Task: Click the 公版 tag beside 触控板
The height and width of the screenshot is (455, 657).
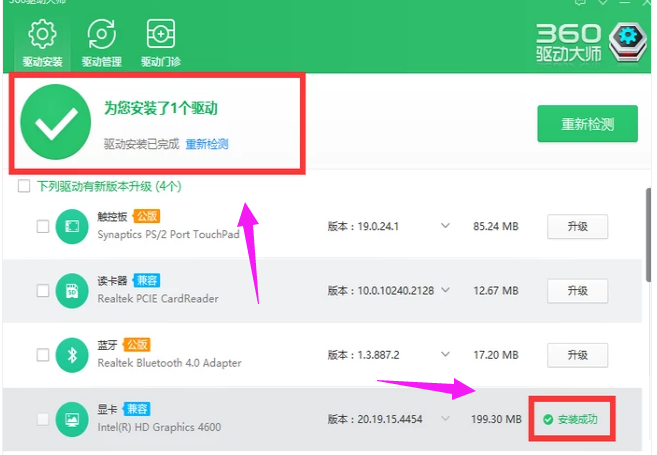Action: [x=147, y=216]
